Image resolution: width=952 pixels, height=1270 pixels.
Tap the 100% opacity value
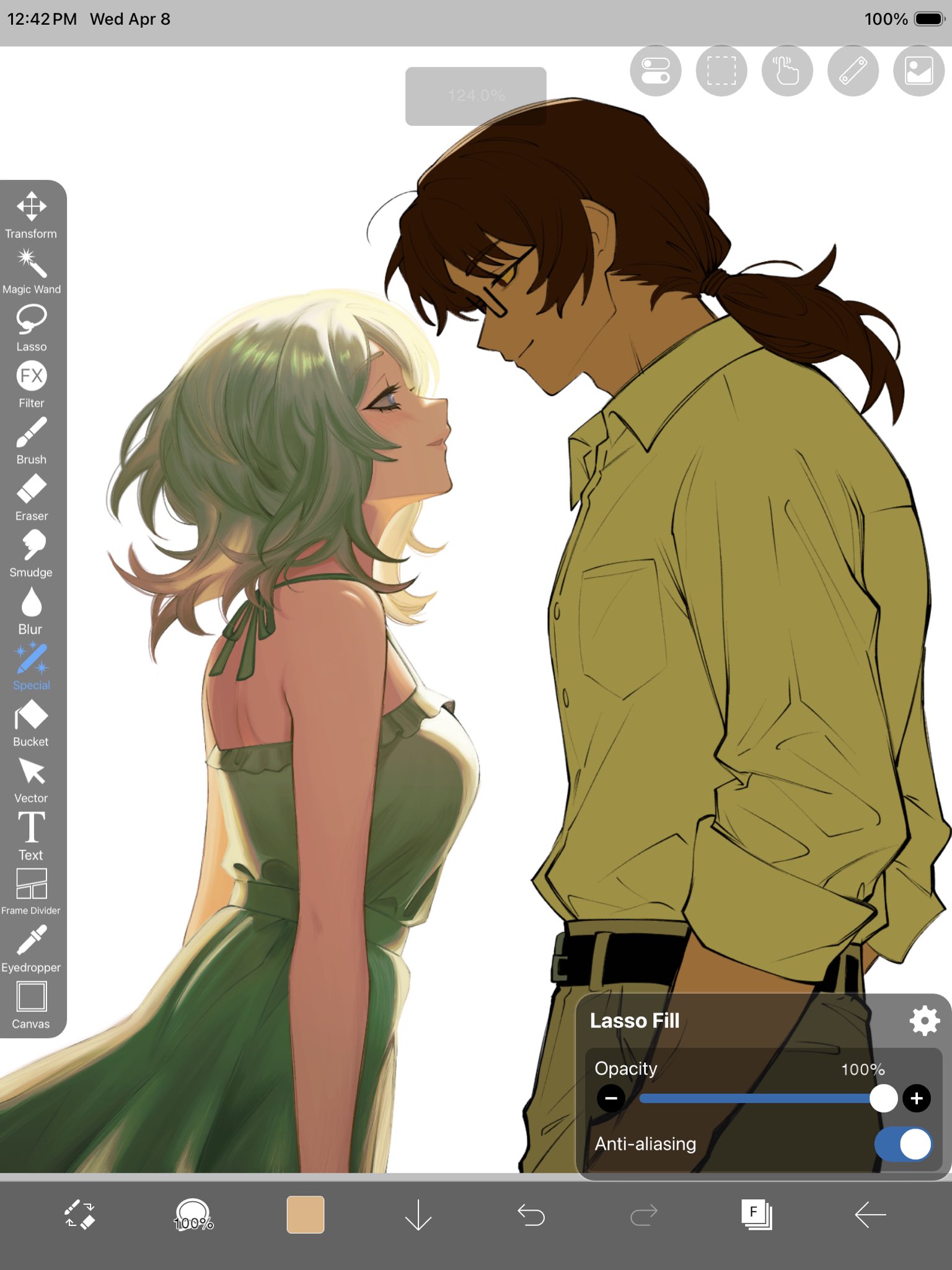863,1069
